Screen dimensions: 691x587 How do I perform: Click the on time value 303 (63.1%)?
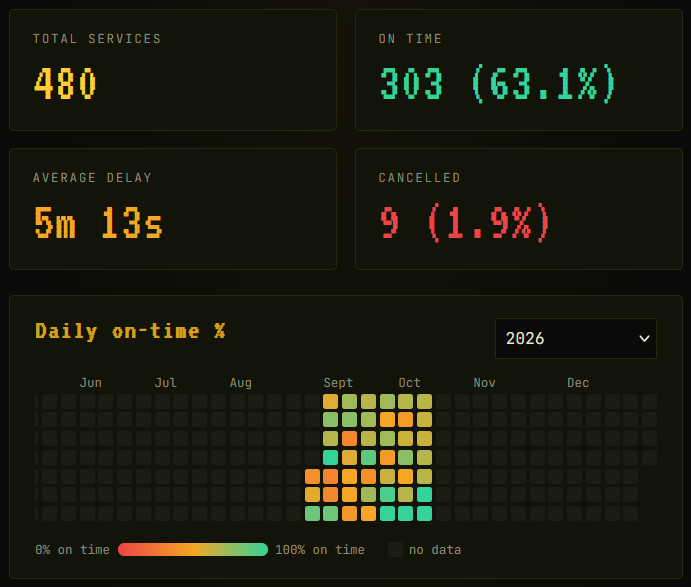(x=498, y=84)
